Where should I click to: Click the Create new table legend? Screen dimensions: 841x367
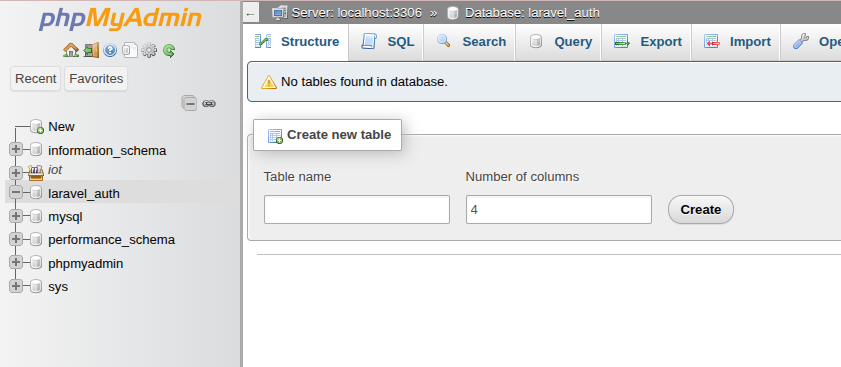(x=327, y=135)
